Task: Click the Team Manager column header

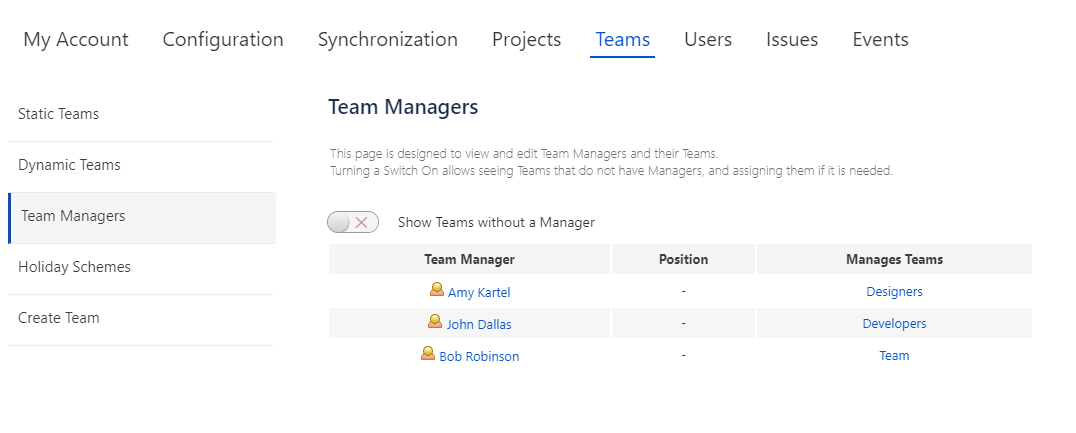Action: pos(469,259)
